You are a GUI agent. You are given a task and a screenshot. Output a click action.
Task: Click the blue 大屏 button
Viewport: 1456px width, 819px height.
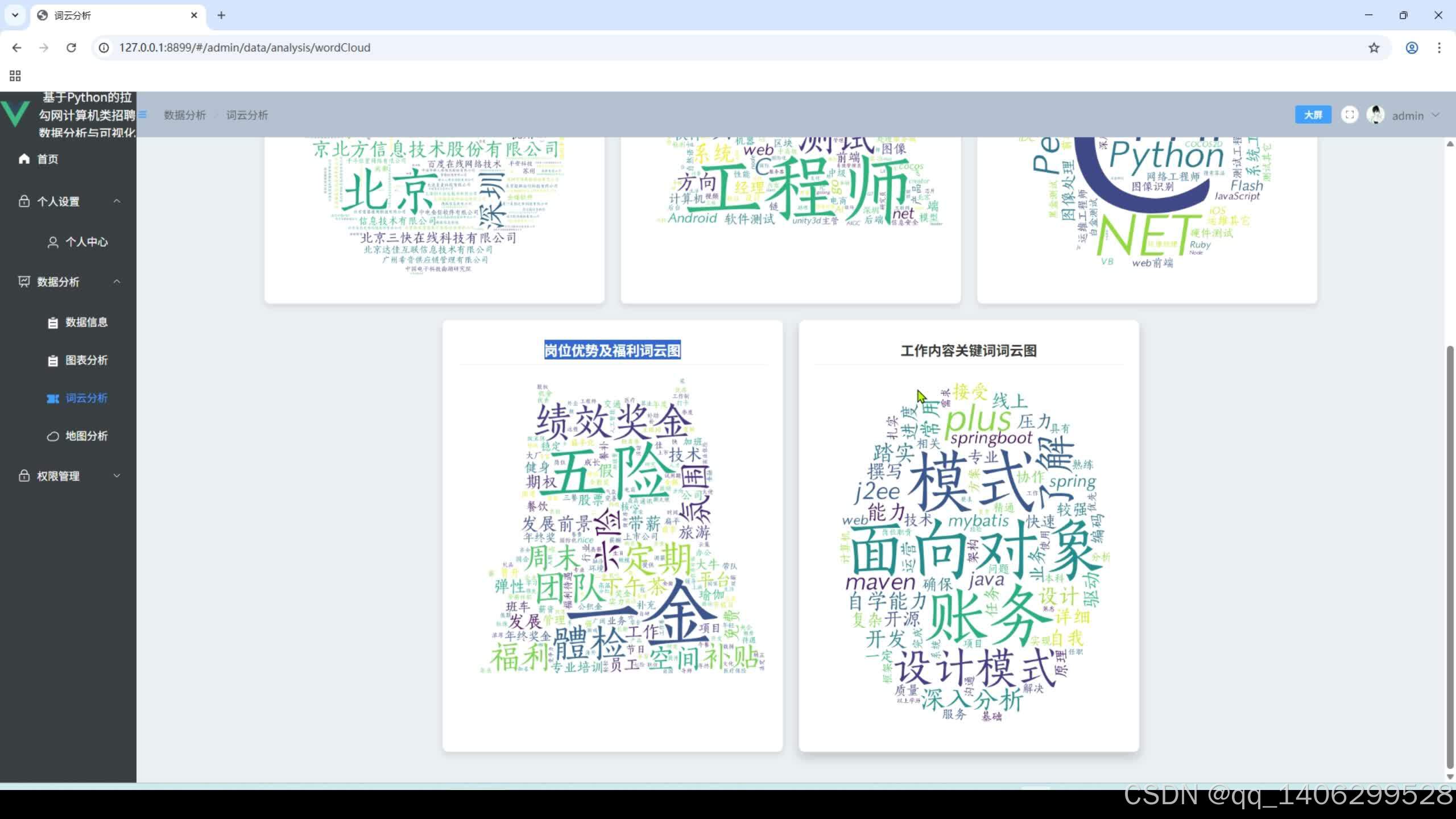1313,115
